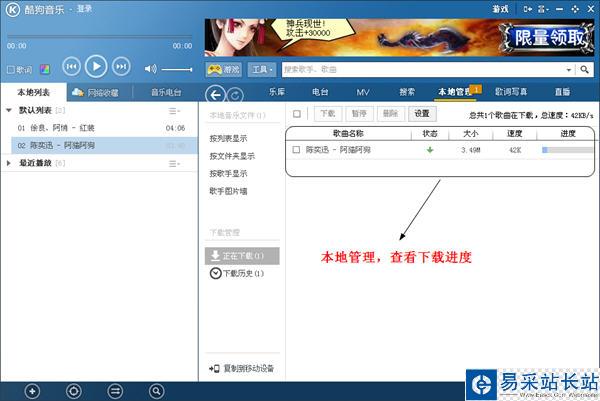Sort by 歌曲名称 column header

348,134
